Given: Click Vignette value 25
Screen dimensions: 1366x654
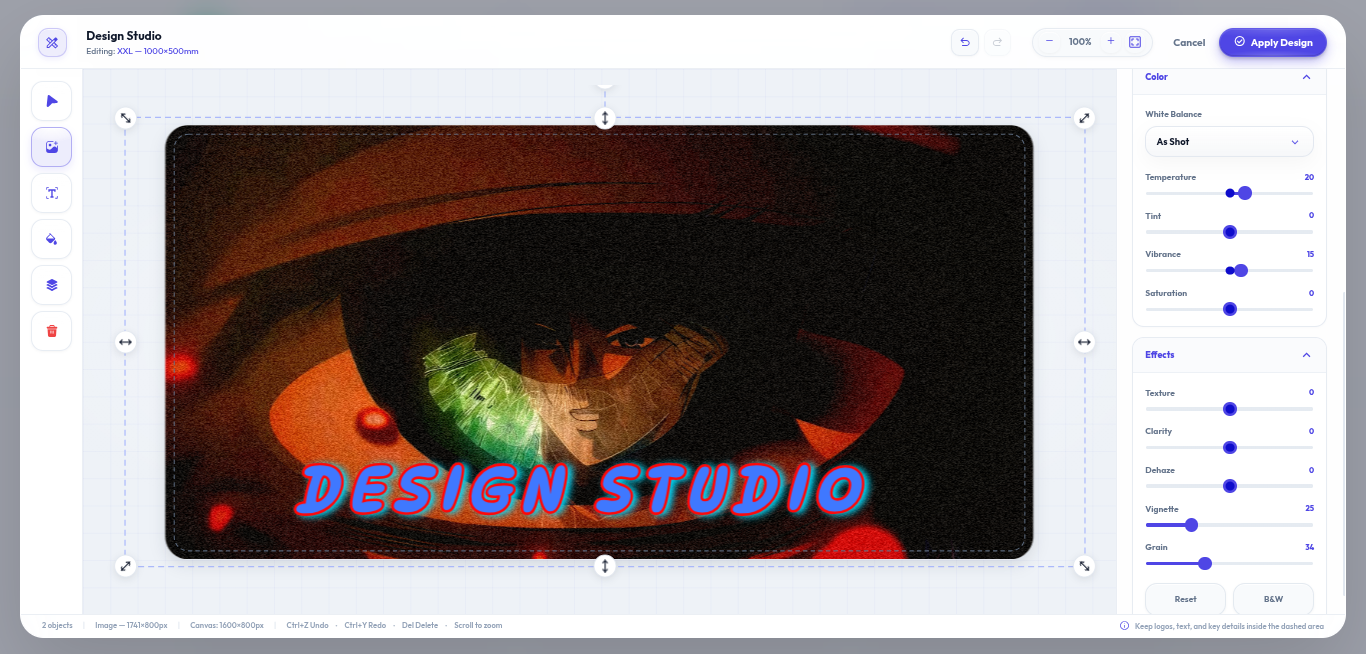Looking at the screenshot, I should (x=1309, y=509).
